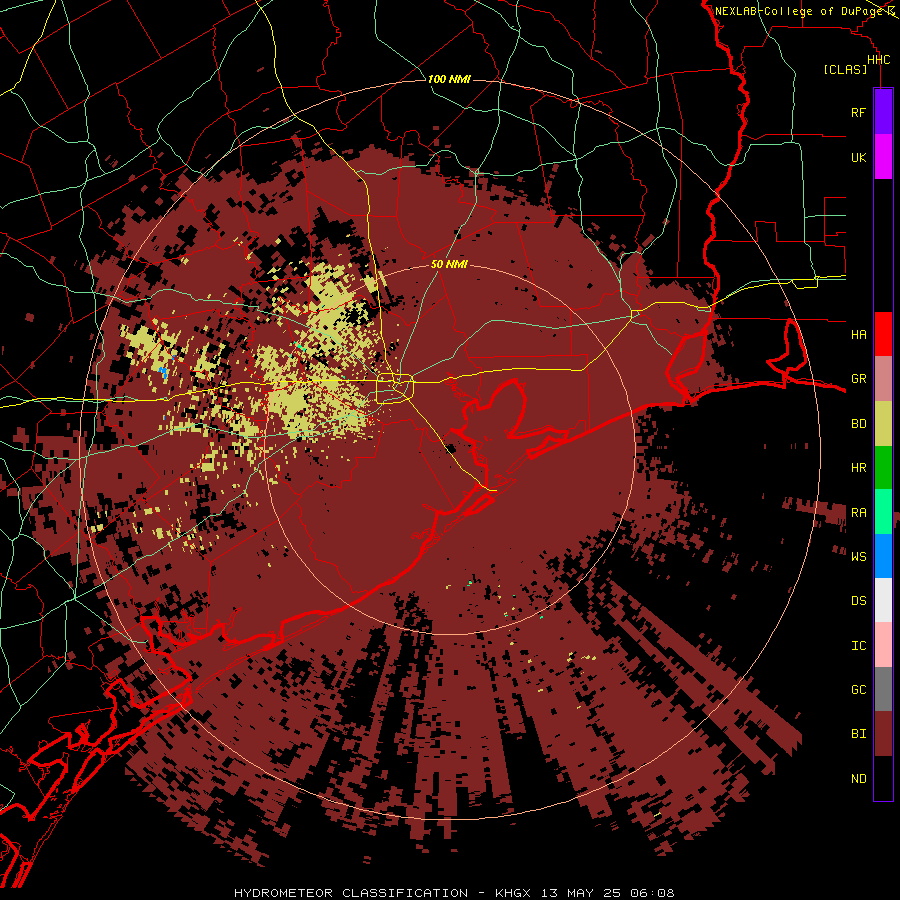Click the BI legend label
900x900 pixels.
click(x=858, y=734)
